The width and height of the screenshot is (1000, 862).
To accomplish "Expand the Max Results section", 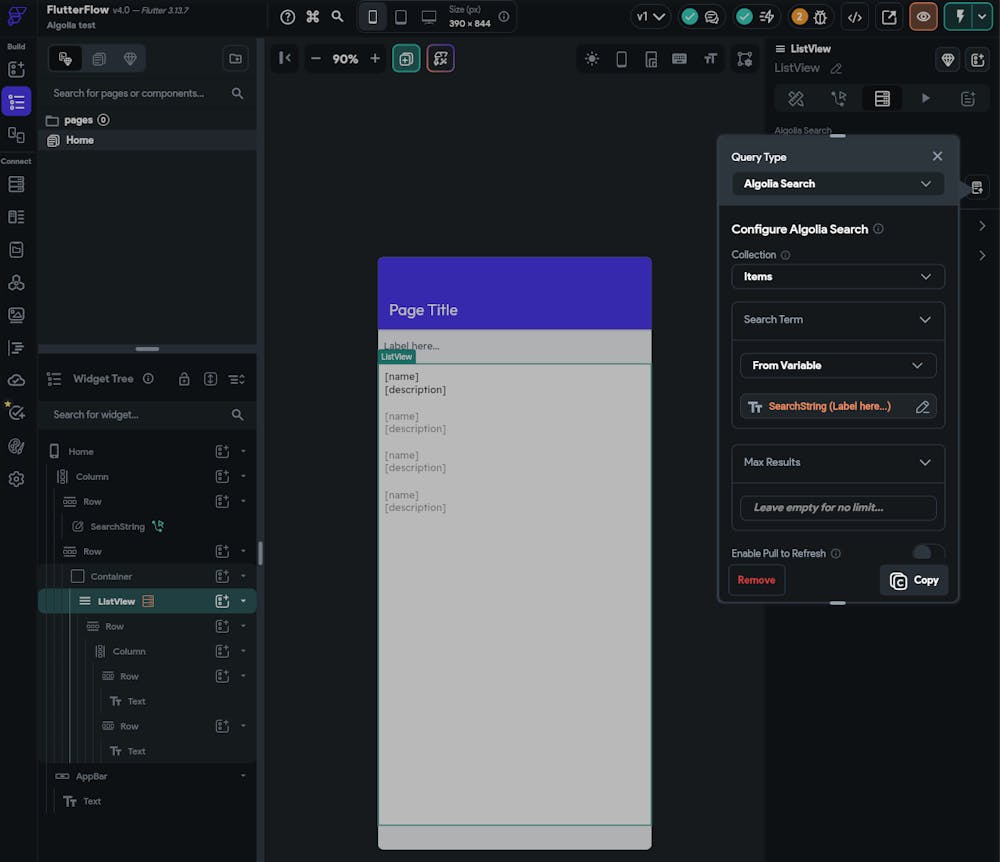I will pyautogui.click(x=838, y=463).
